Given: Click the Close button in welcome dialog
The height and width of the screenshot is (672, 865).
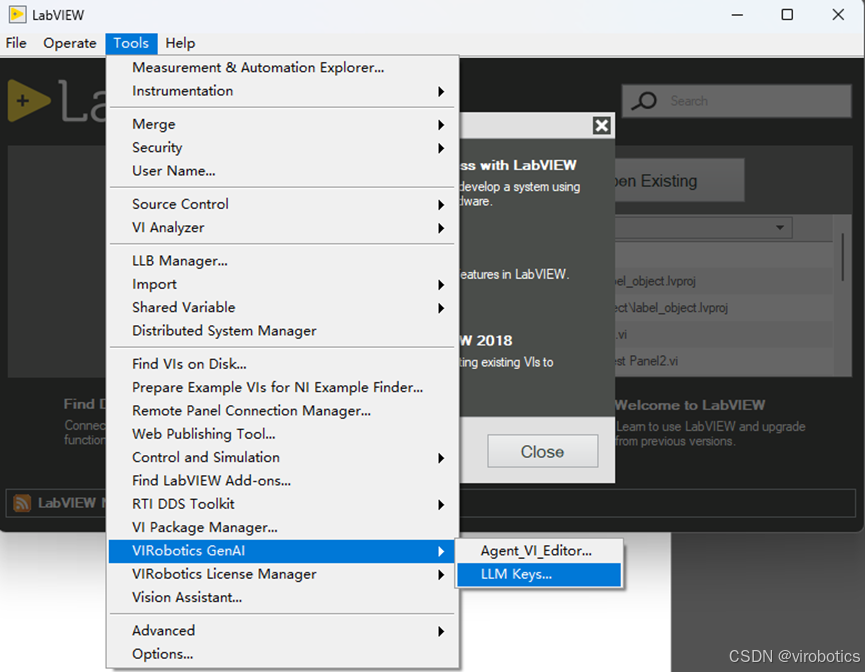Looking at the screenshot, I should pos(542,451).
